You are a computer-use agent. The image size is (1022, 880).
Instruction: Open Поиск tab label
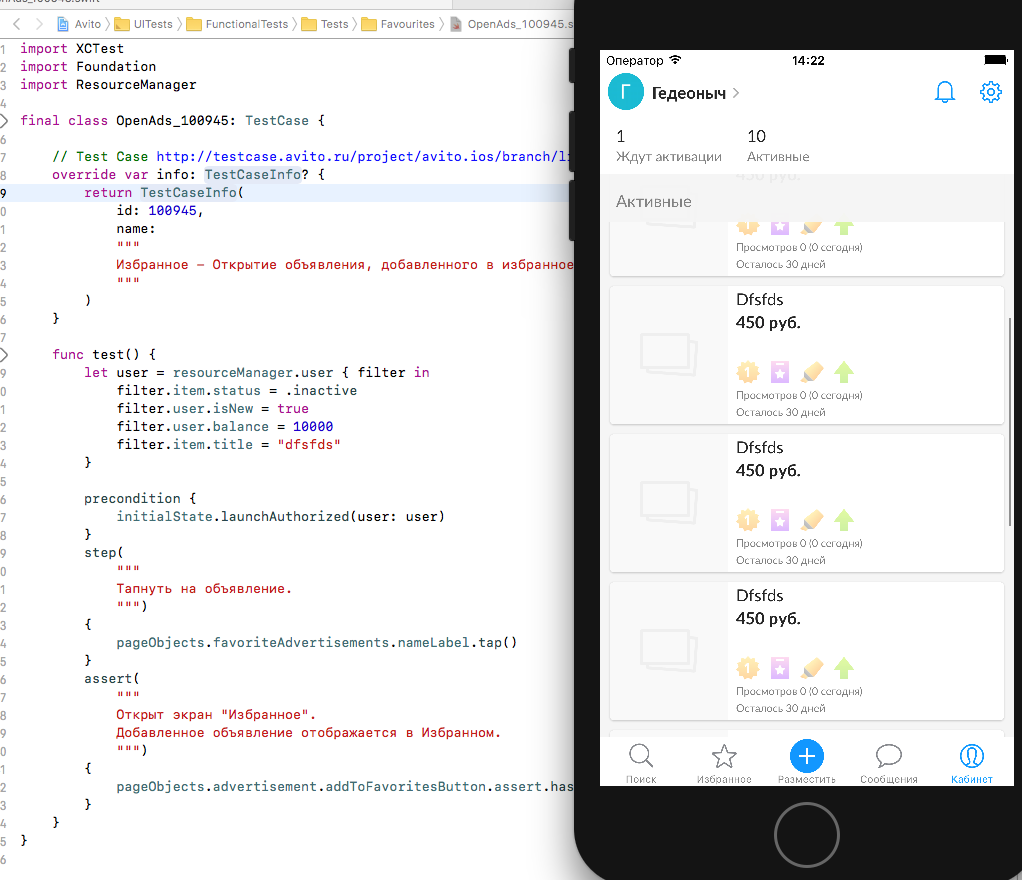[641, 779]
